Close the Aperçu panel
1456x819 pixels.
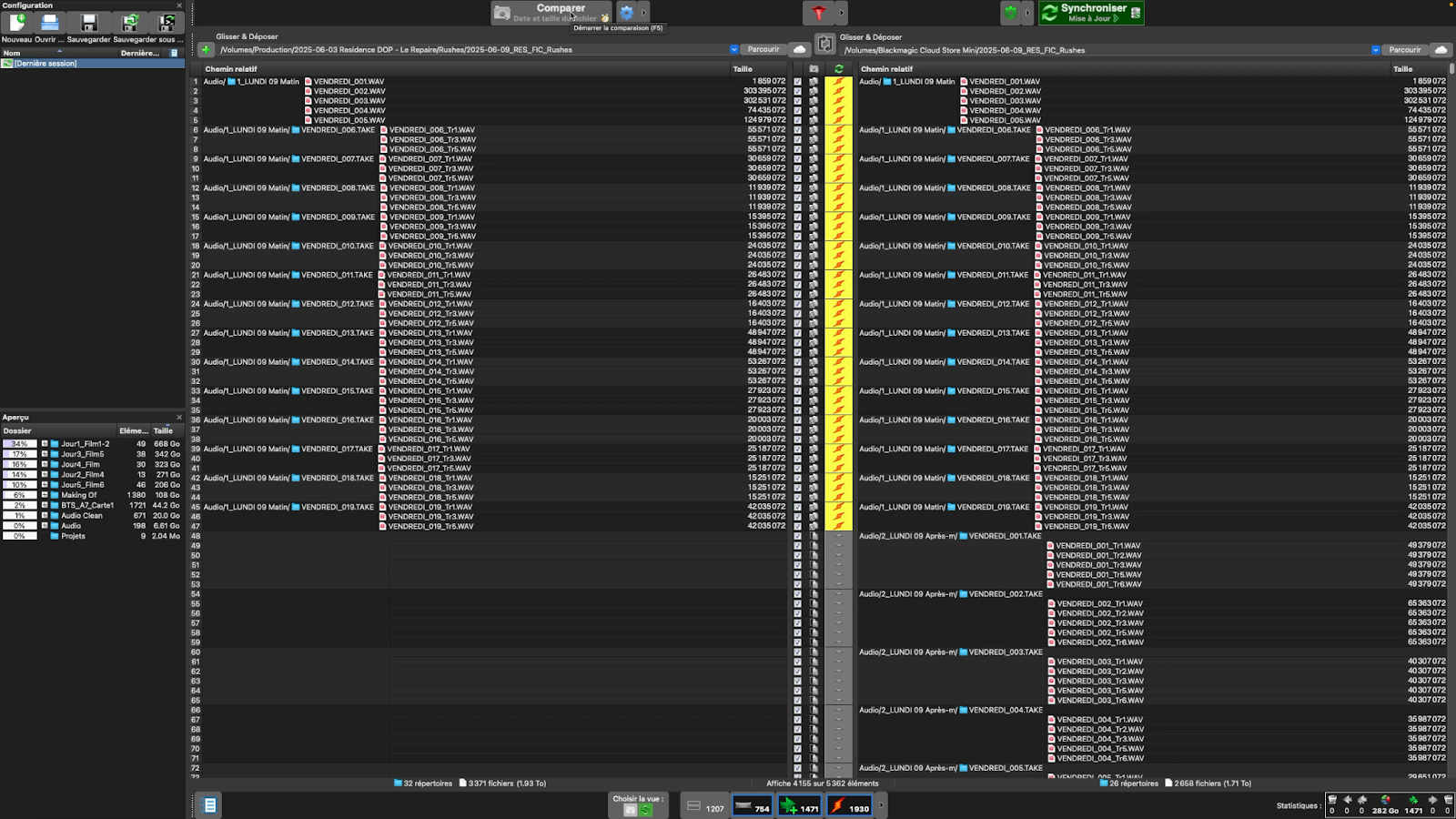179,418
